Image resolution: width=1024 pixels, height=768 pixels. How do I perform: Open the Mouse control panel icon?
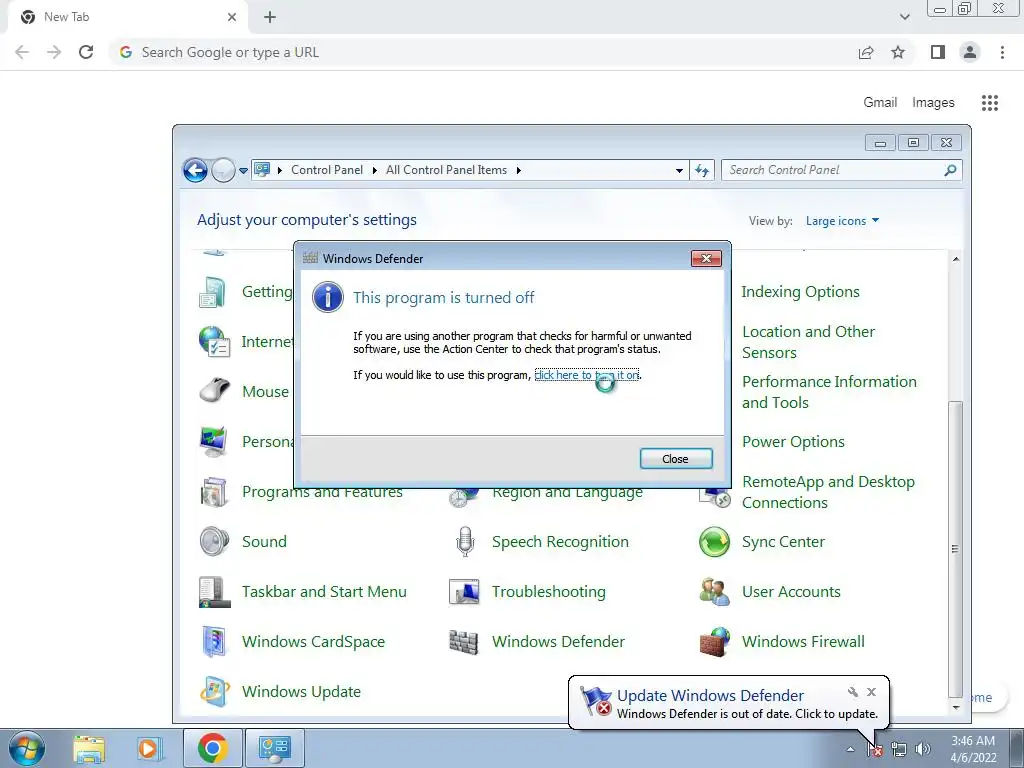click(214, 391)
